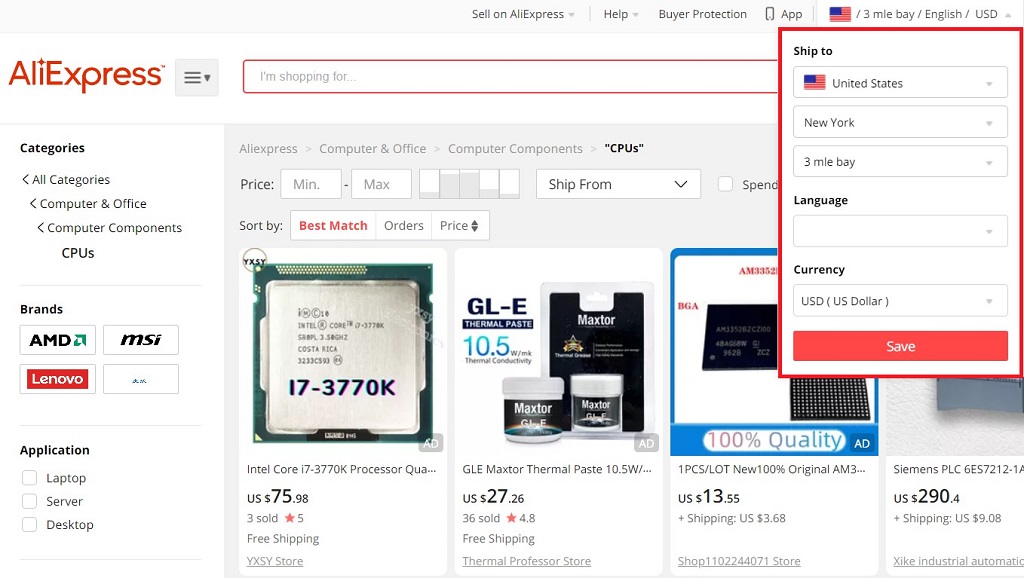Click the back chevron beside Computer & Office
The height and width of the screenshot is (578, 1024).
(33, 204)
